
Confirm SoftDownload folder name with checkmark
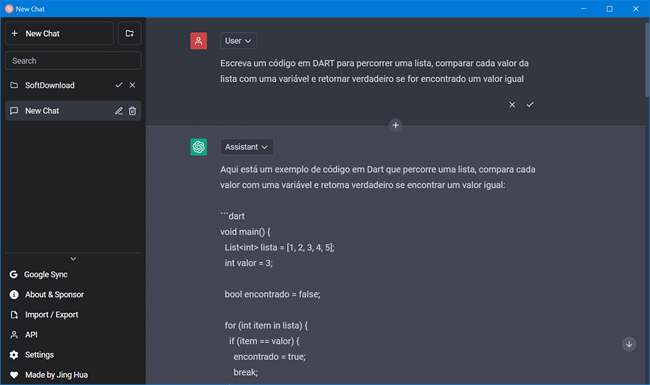(x=119, y=85)
